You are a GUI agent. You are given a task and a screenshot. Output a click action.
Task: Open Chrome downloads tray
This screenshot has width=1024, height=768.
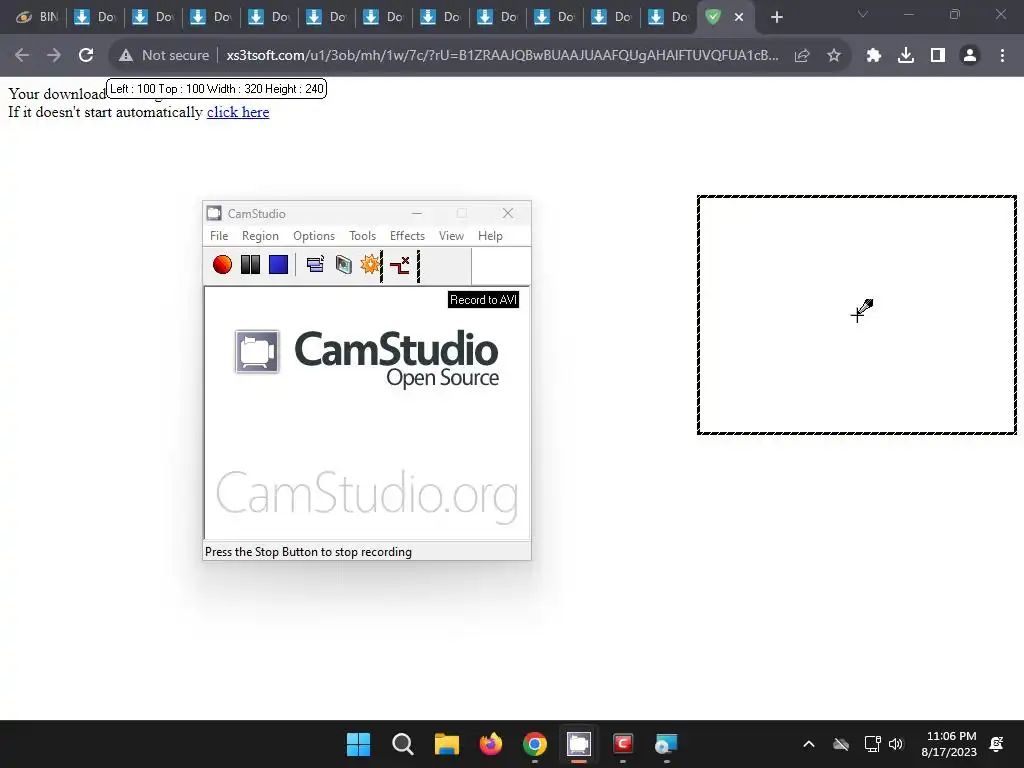(x=906, y=56)
